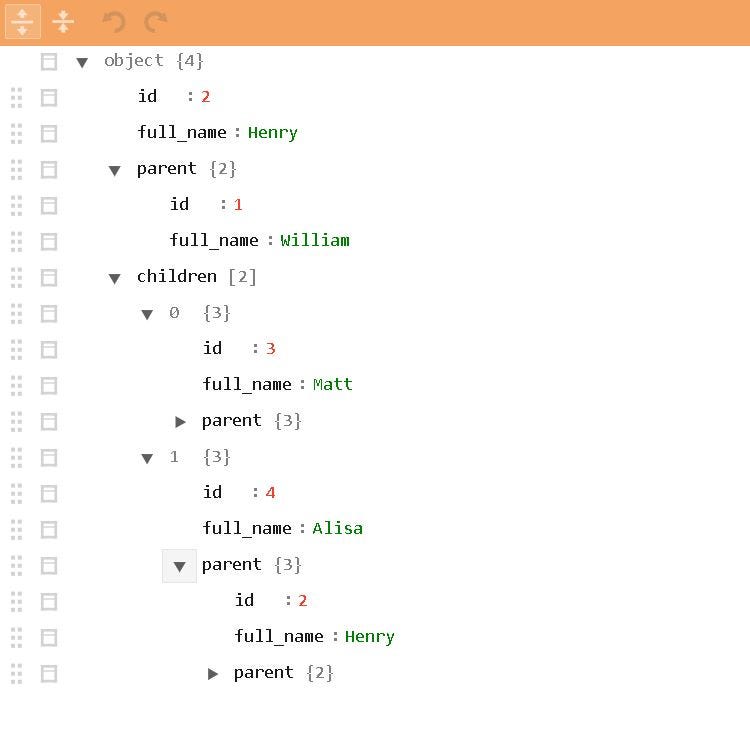This screenshot has width=750, height=736.
Task: Collapse parent {3} under Alisa
Action: pyautogui.click(x=179, y=566)
